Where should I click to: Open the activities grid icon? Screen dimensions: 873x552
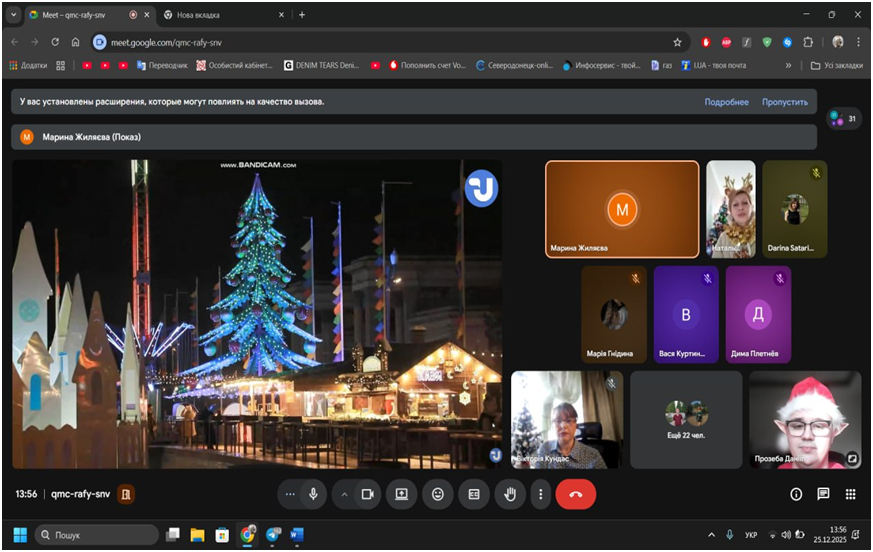850,494
